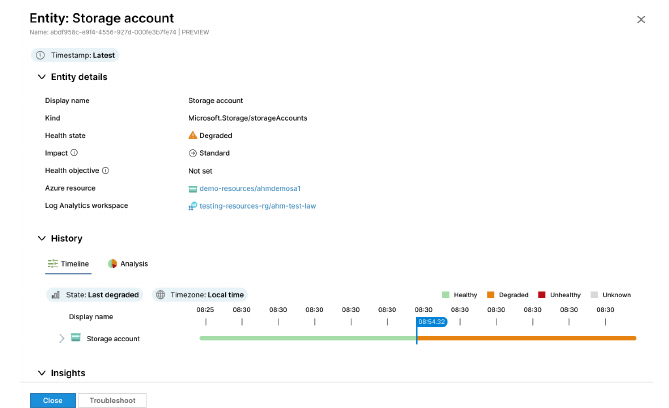This screenshot has width=669, height=408.
Task: Click the 08:25 timeline tick label
Action: tap(205, 309)
